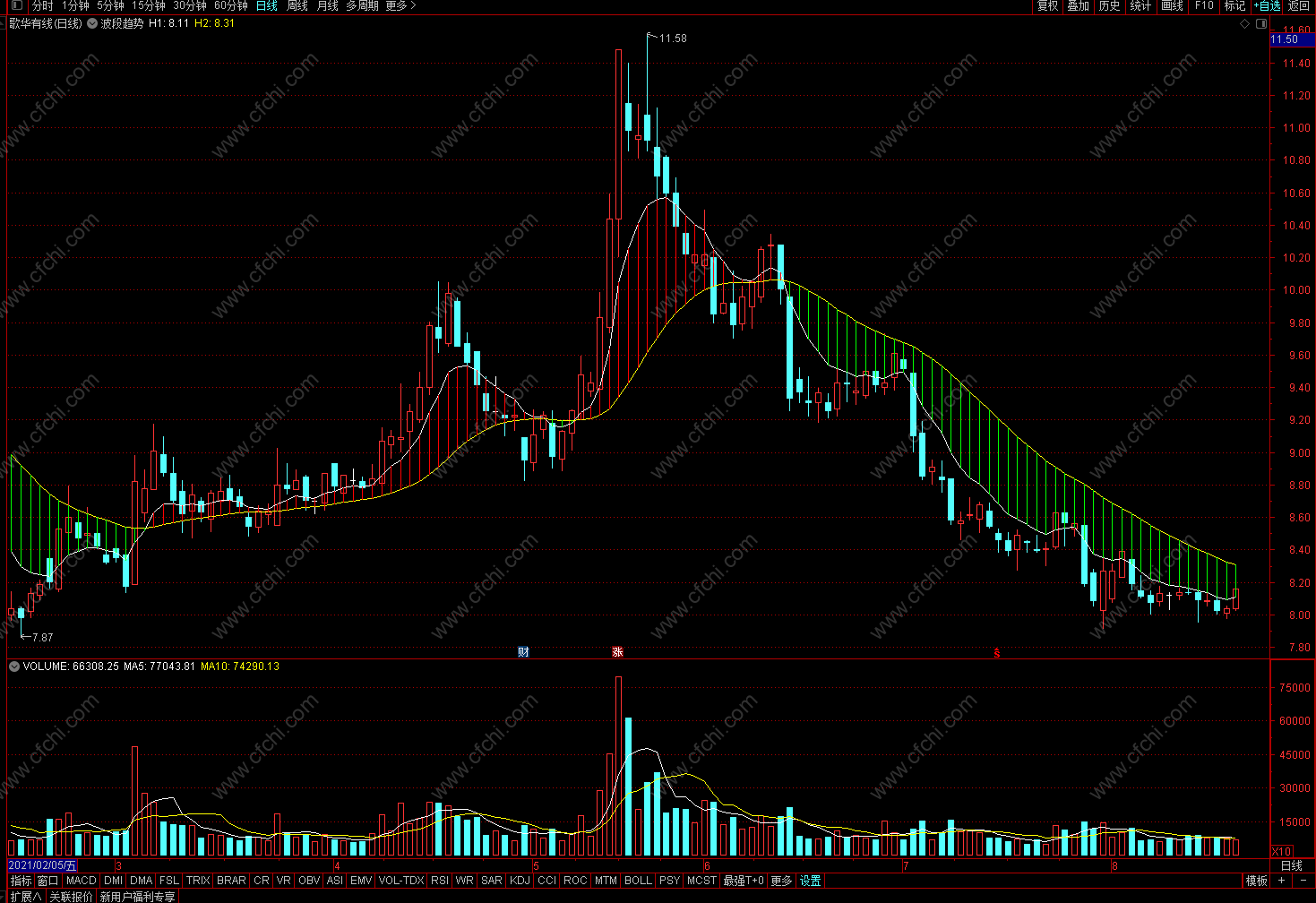Expand 更多 periods arrow at top
The image size is (1316, 903).
point(401,5)
